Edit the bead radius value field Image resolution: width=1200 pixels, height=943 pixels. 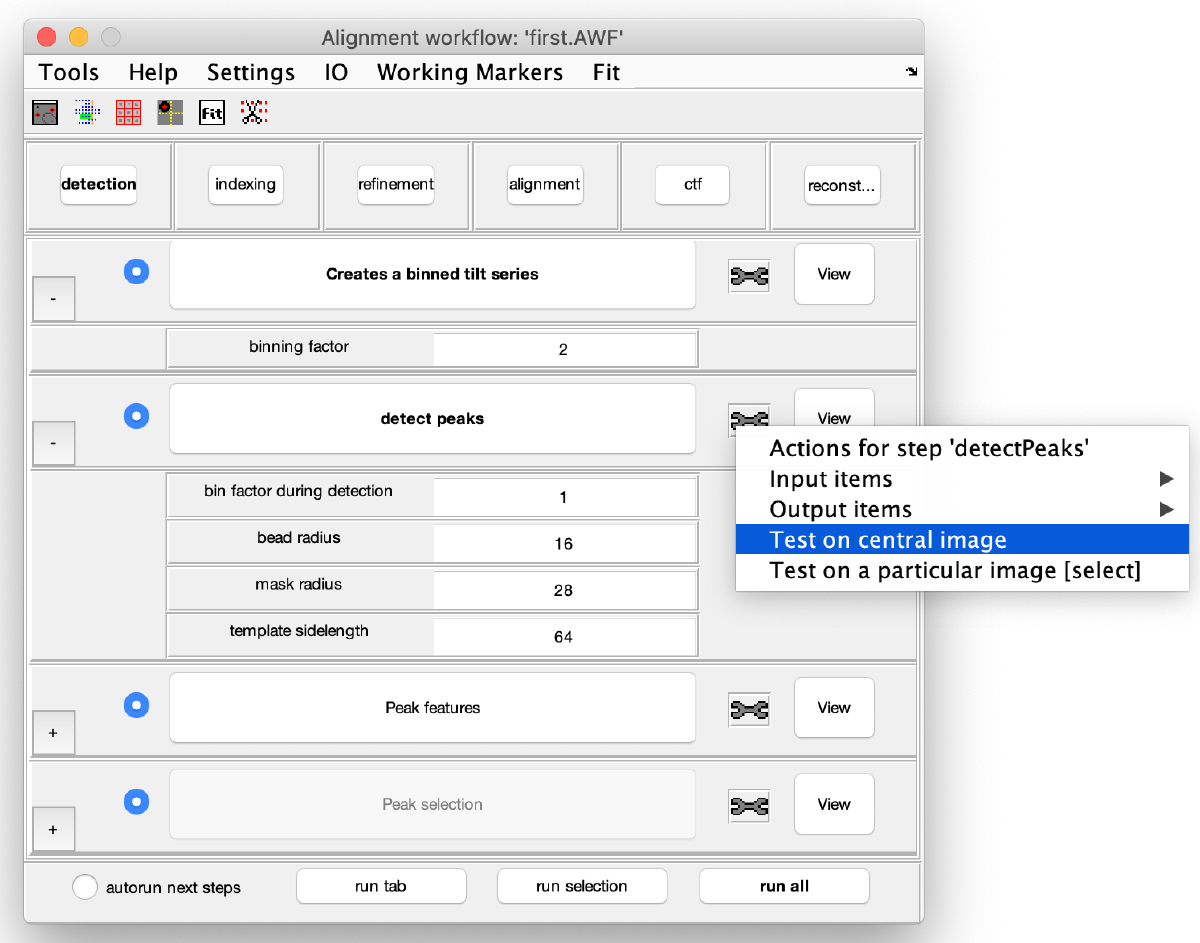point(564,543)
